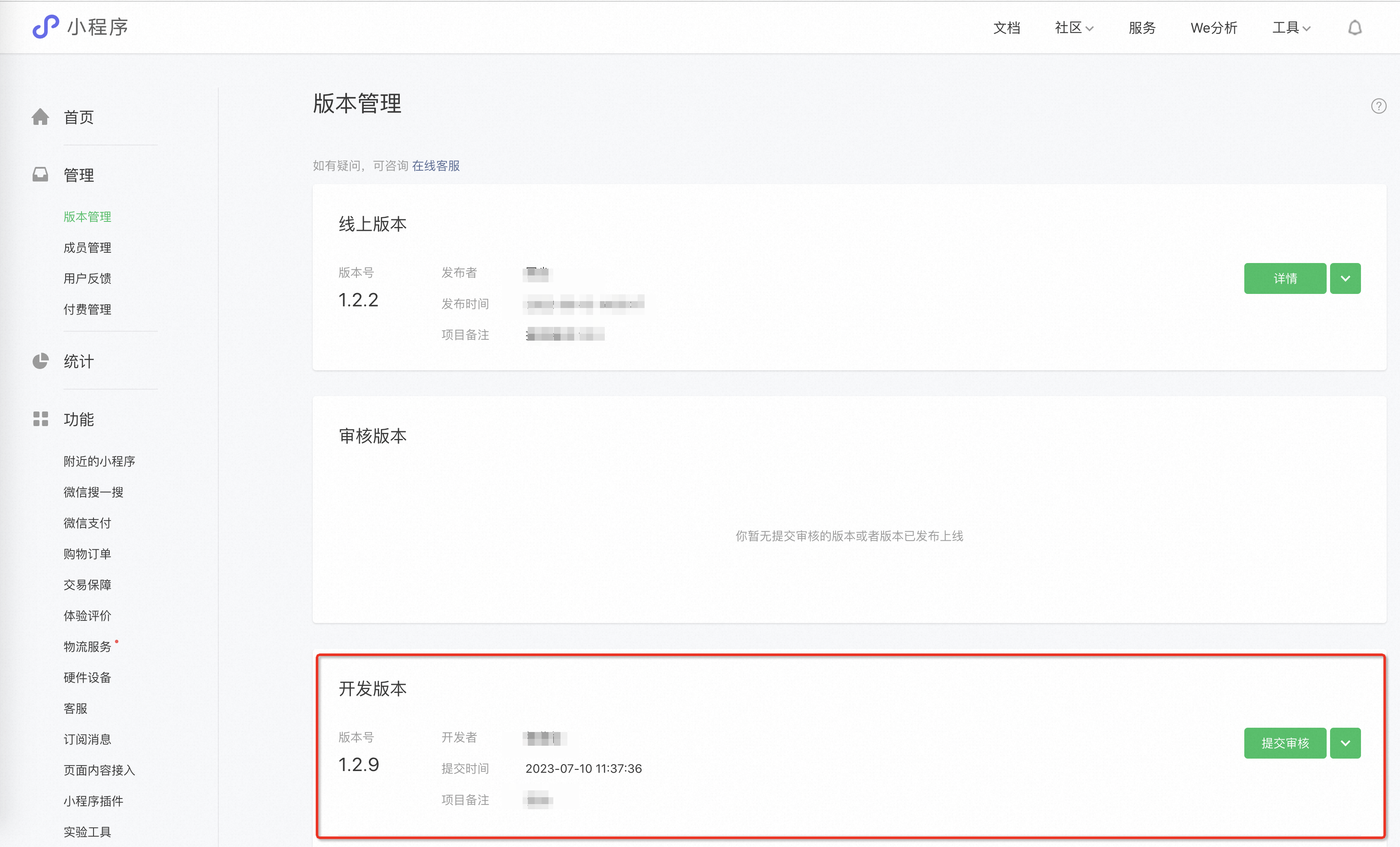
Task: Click the 提交审核 button
Action: click(1285, 743)
